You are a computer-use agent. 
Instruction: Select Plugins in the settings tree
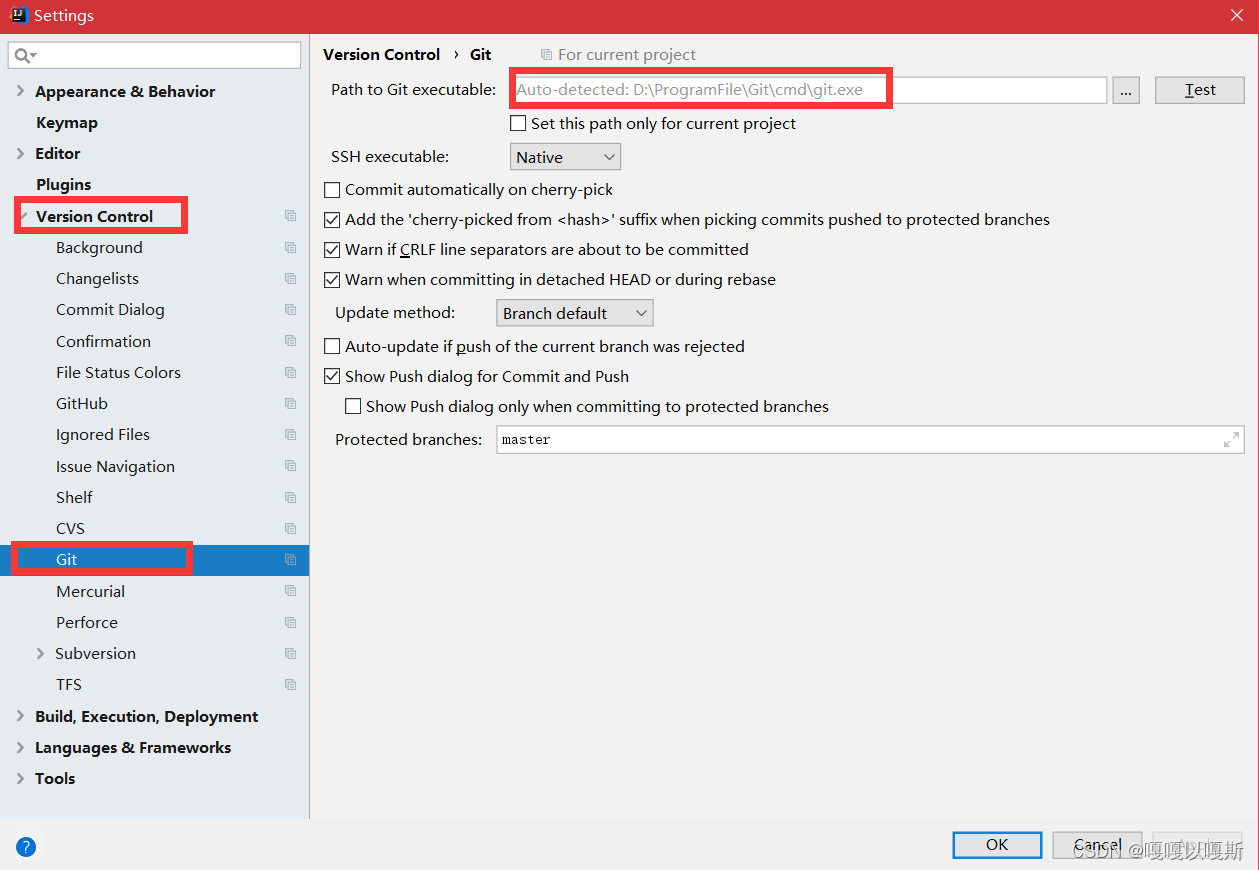(64, 184)
